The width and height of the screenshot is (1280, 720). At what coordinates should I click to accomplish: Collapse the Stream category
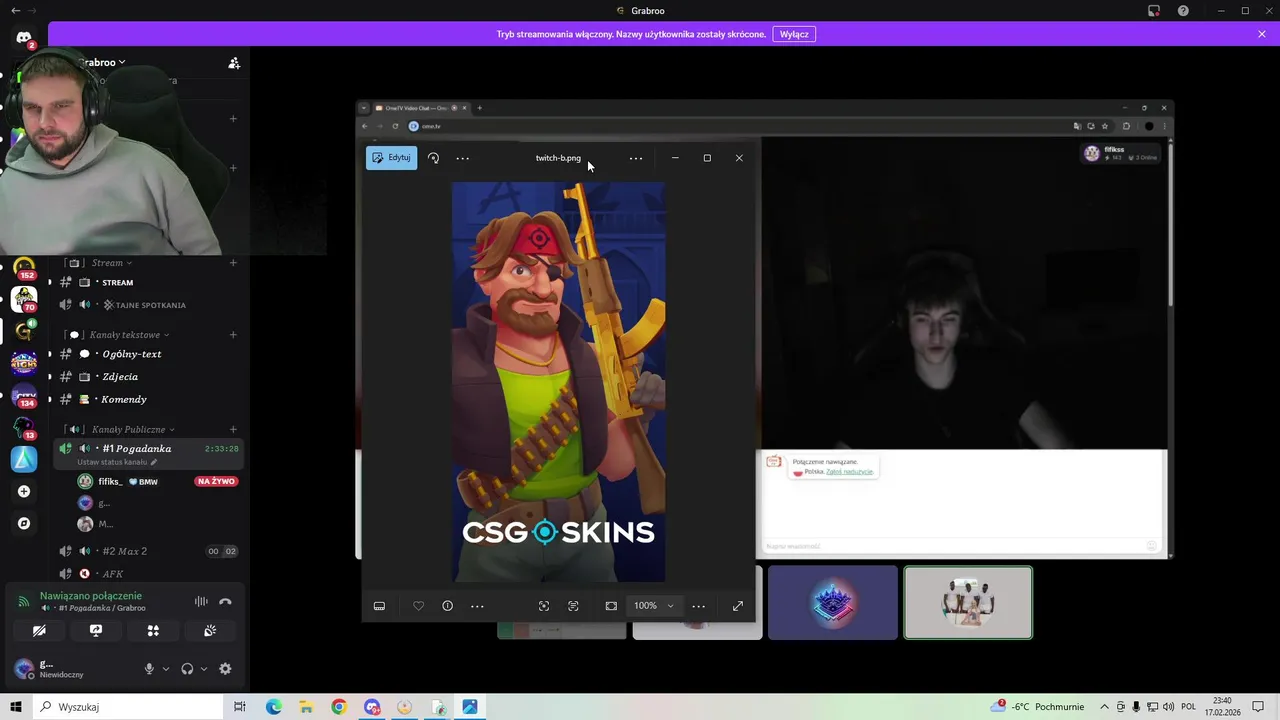(x=110, y=263)
